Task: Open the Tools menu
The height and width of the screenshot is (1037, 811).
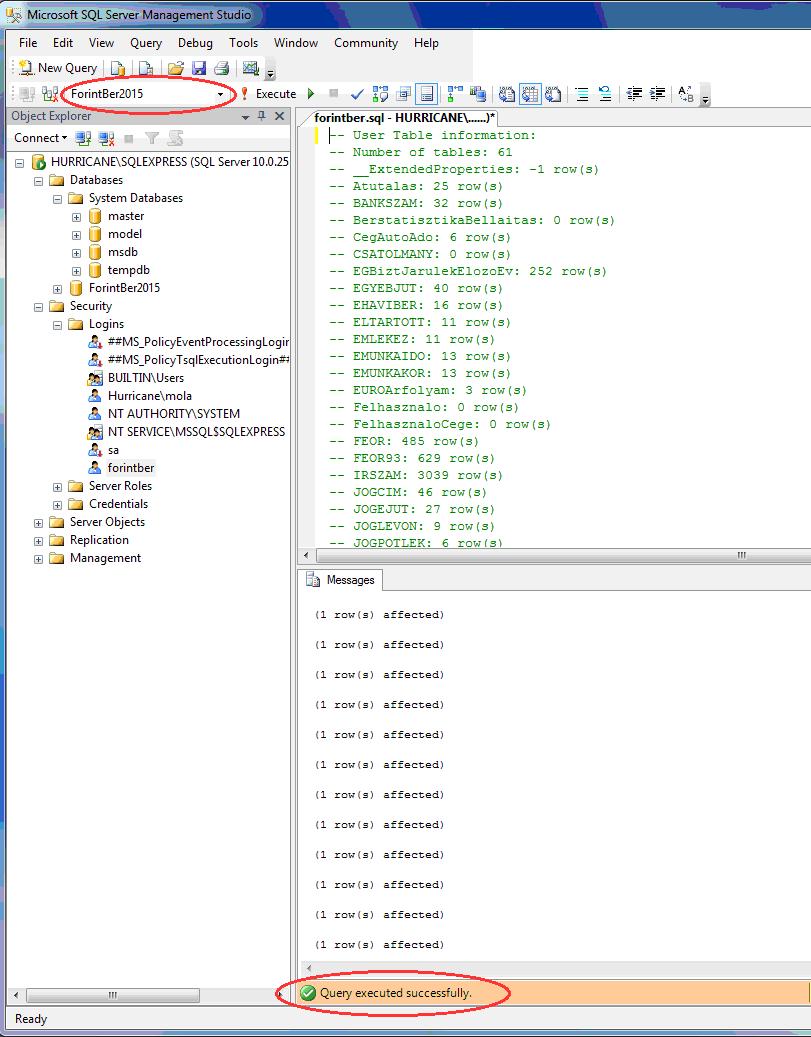Action: (x=243, y=43)
